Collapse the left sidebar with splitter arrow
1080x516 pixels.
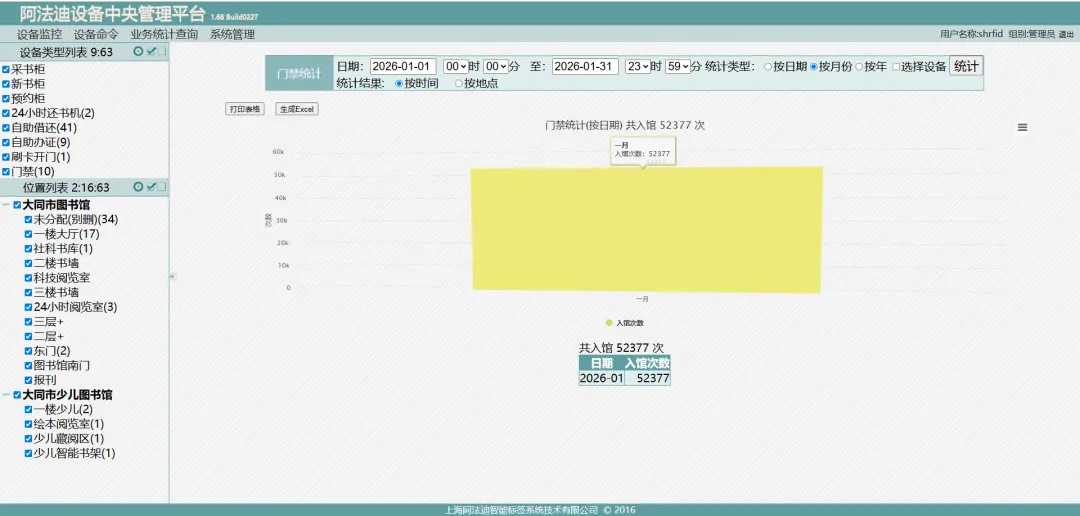(172, 276)
